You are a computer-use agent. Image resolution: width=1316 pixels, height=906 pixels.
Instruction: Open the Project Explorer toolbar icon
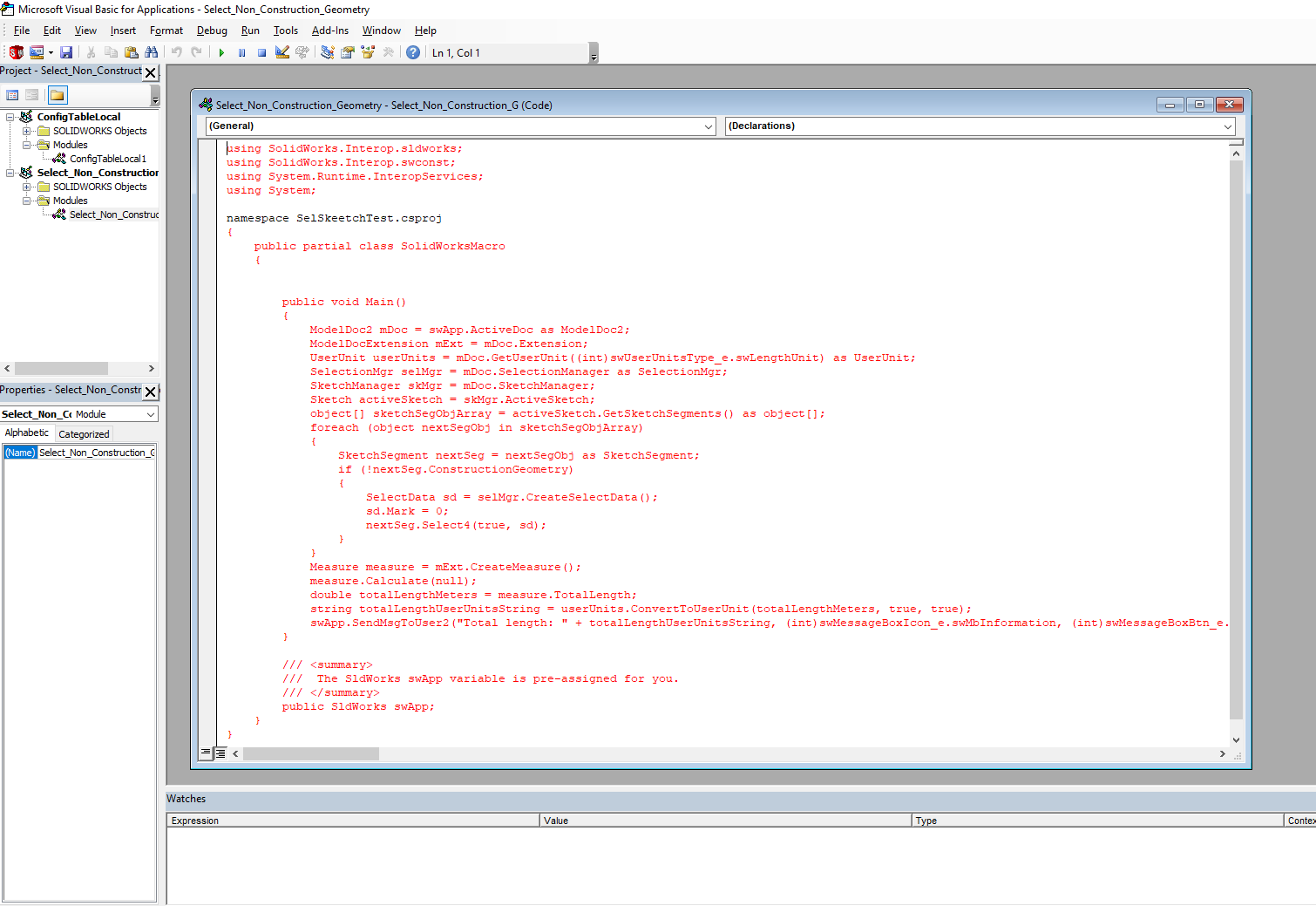328,52
